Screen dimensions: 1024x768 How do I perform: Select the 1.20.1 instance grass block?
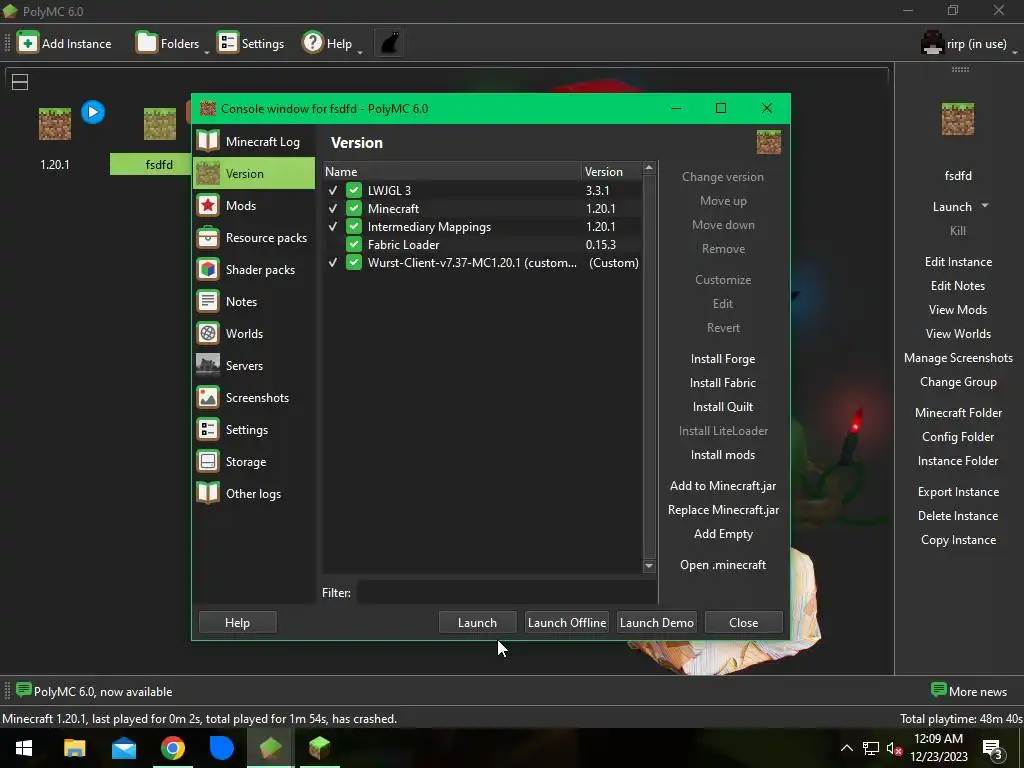tap(55, 124)
